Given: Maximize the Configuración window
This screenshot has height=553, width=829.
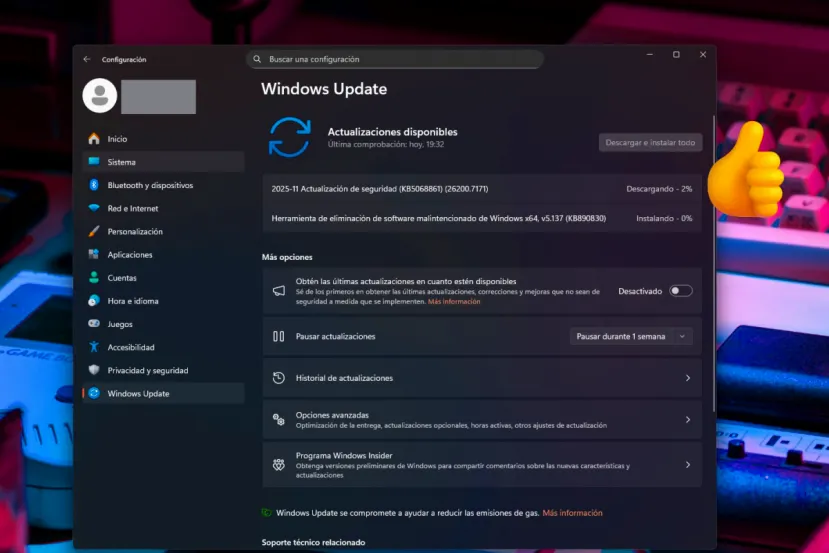Looking at the screenshot, I should pos(676,54).
